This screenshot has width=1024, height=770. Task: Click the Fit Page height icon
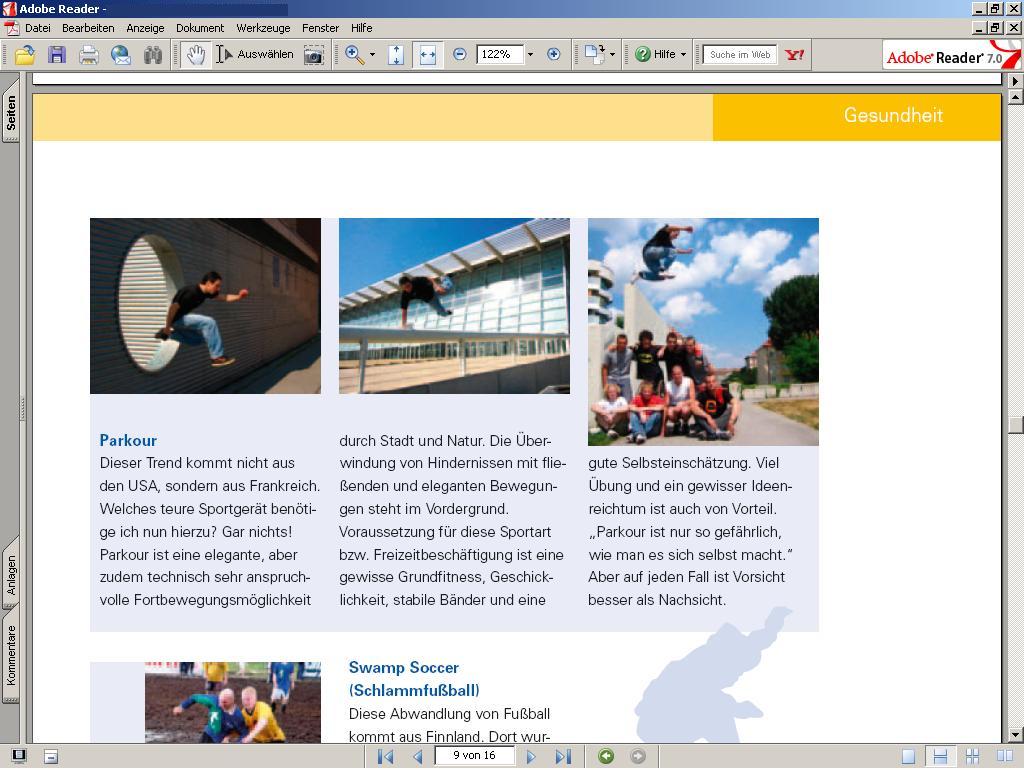click(396, 55)
